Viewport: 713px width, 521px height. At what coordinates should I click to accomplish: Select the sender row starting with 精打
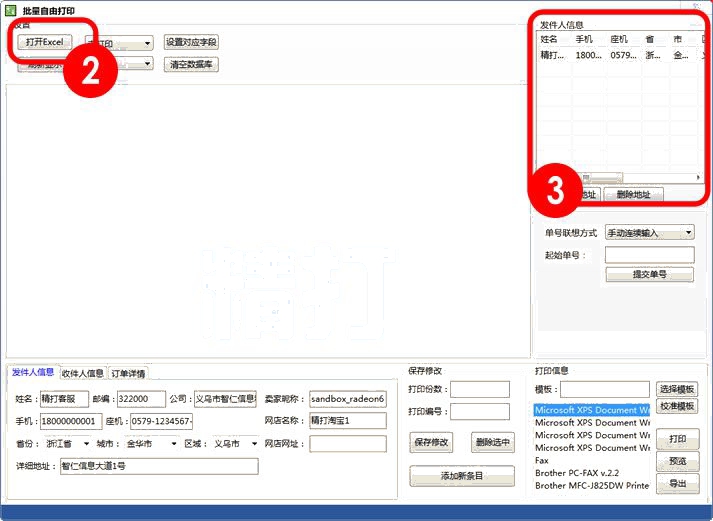pyautogui.click(x=621, y=55)
